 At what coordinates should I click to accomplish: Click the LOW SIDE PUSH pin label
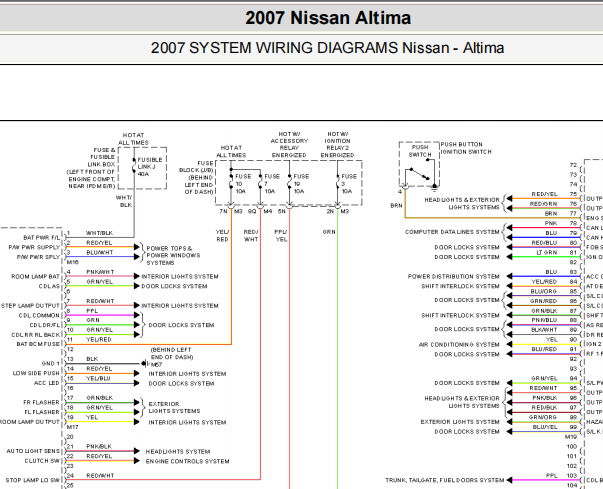(x=36, y=373)
